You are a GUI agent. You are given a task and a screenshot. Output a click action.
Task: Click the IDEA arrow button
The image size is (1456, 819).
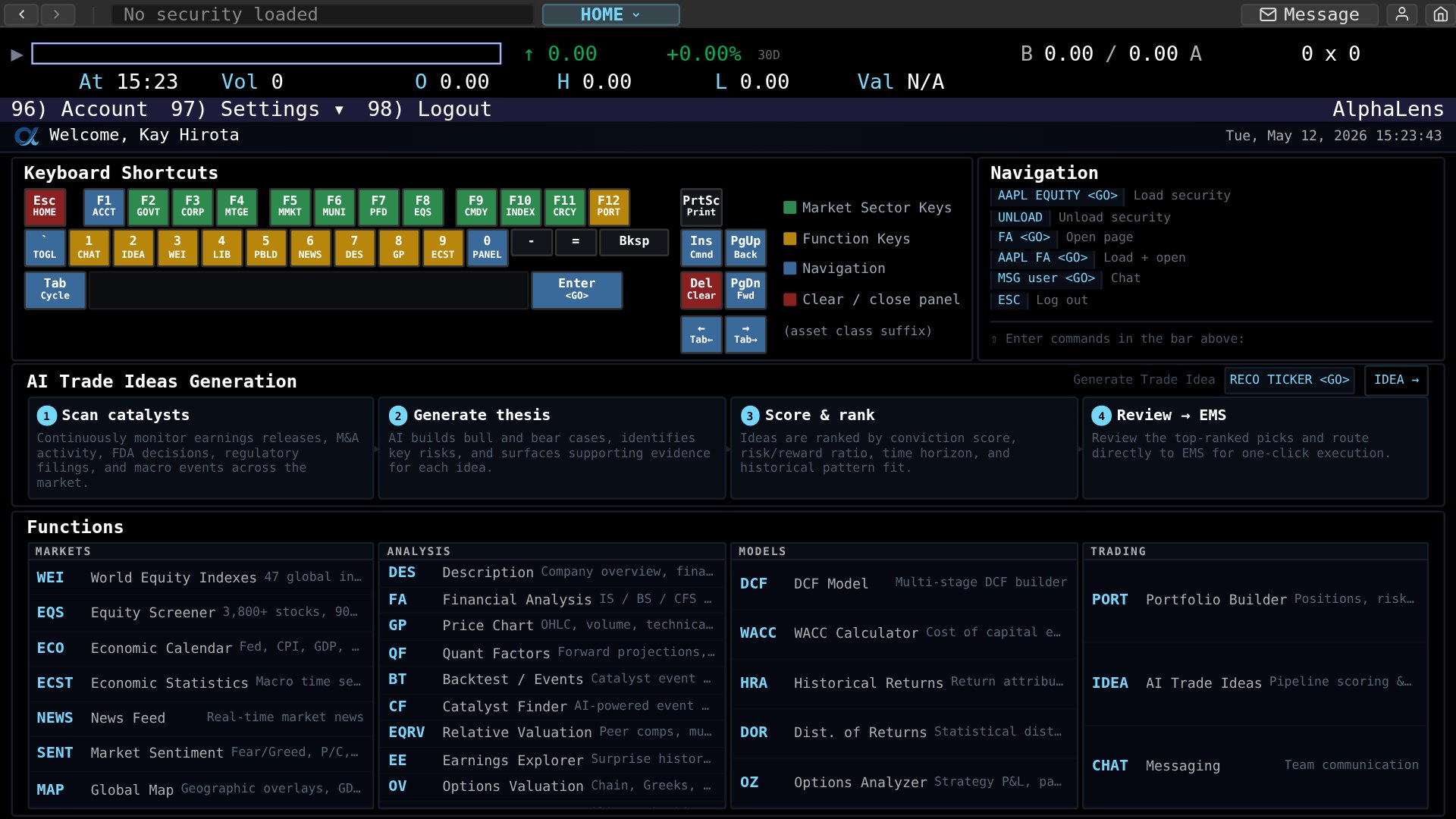point(1396,380)
